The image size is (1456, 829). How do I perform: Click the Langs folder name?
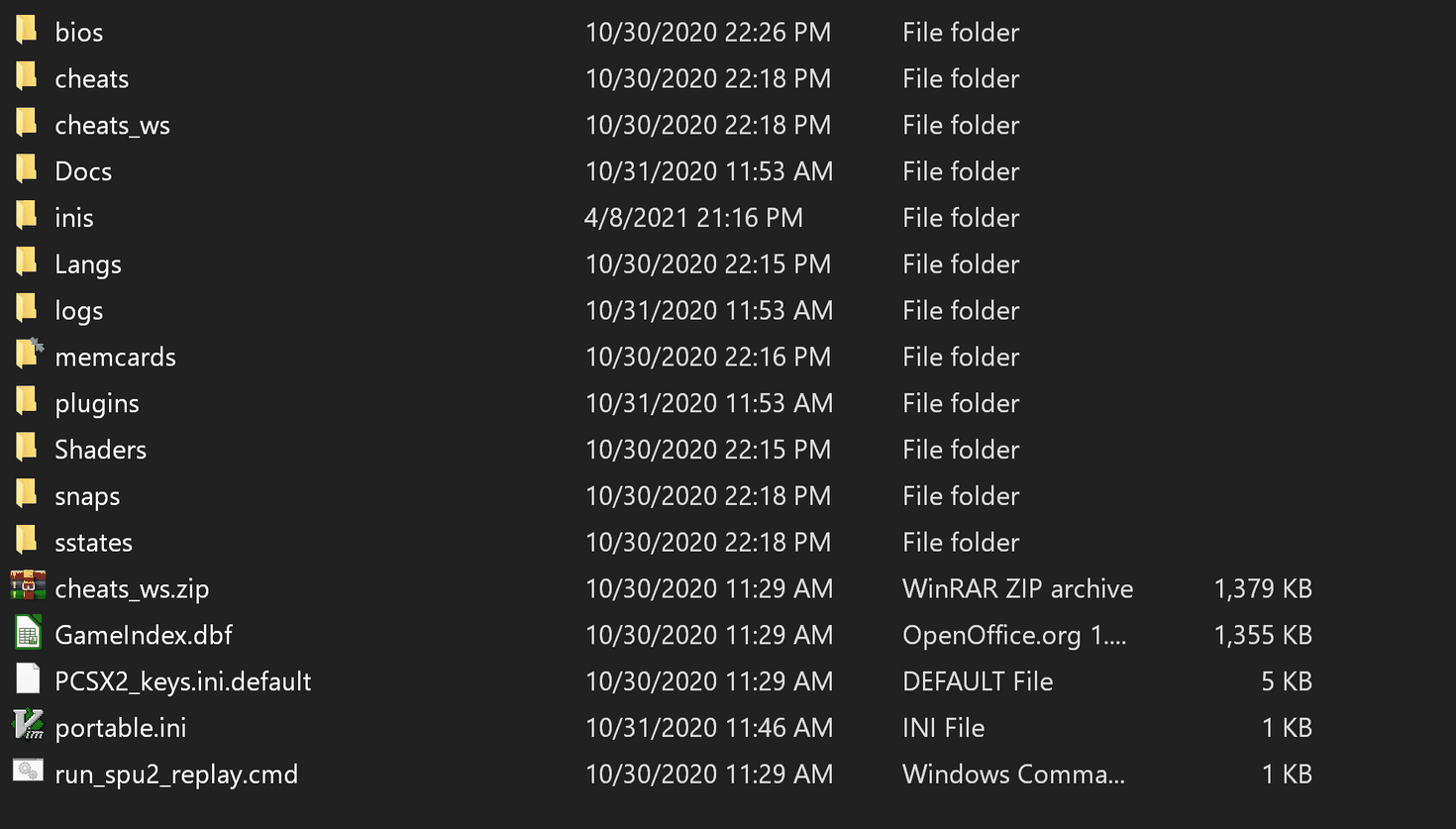tap(88, 264)
